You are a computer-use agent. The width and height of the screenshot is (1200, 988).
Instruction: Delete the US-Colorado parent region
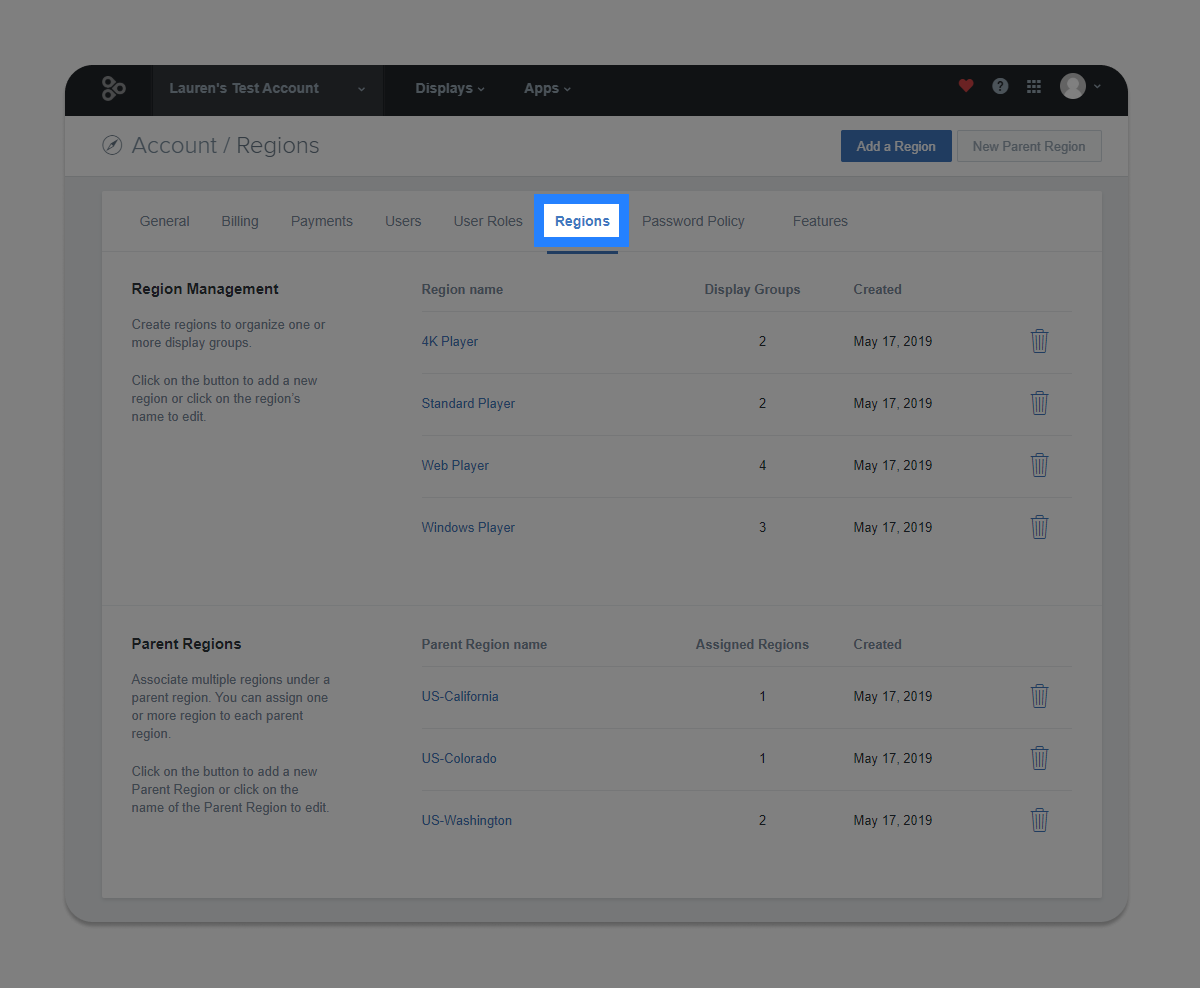[1040, 758]
